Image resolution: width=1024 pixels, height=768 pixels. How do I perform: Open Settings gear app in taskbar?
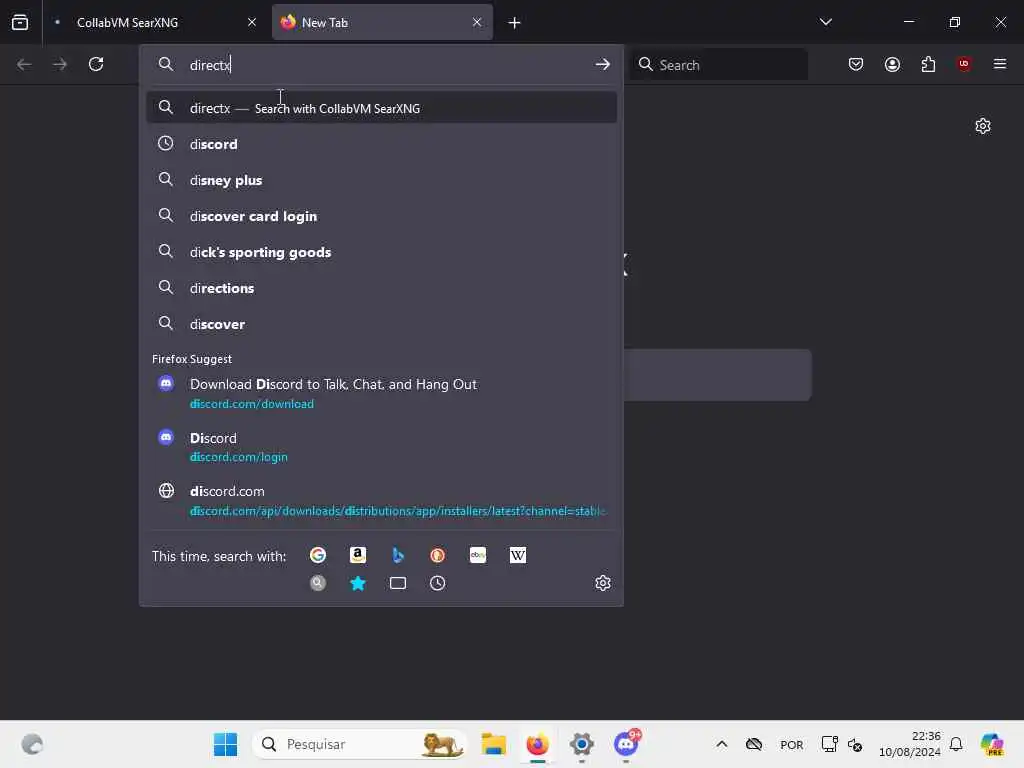581,744
